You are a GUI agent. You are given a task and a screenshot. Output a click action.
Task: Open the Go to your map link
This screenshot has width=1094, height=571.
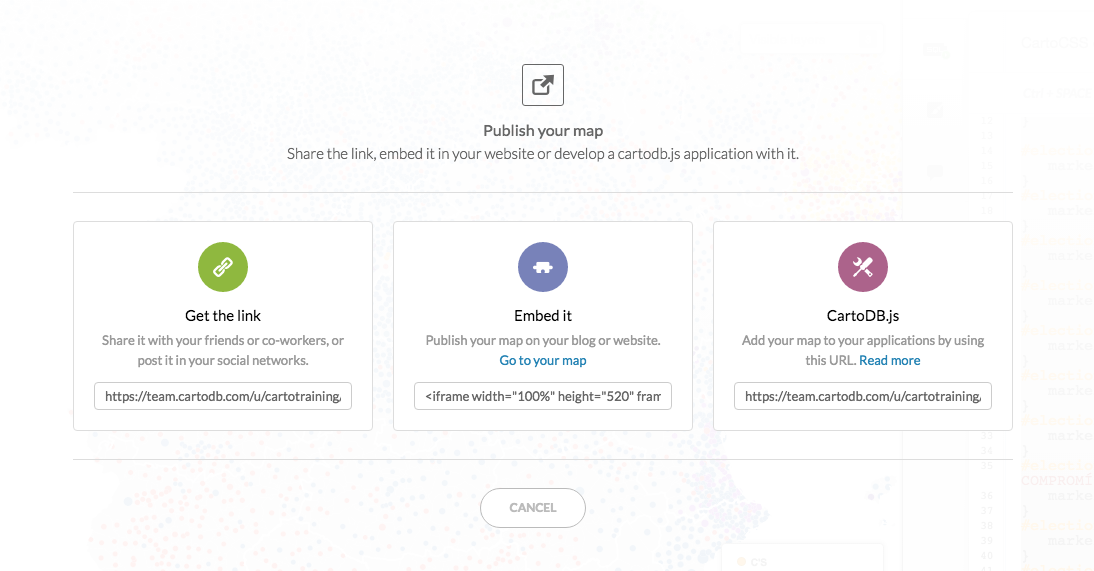click(543, 360)
